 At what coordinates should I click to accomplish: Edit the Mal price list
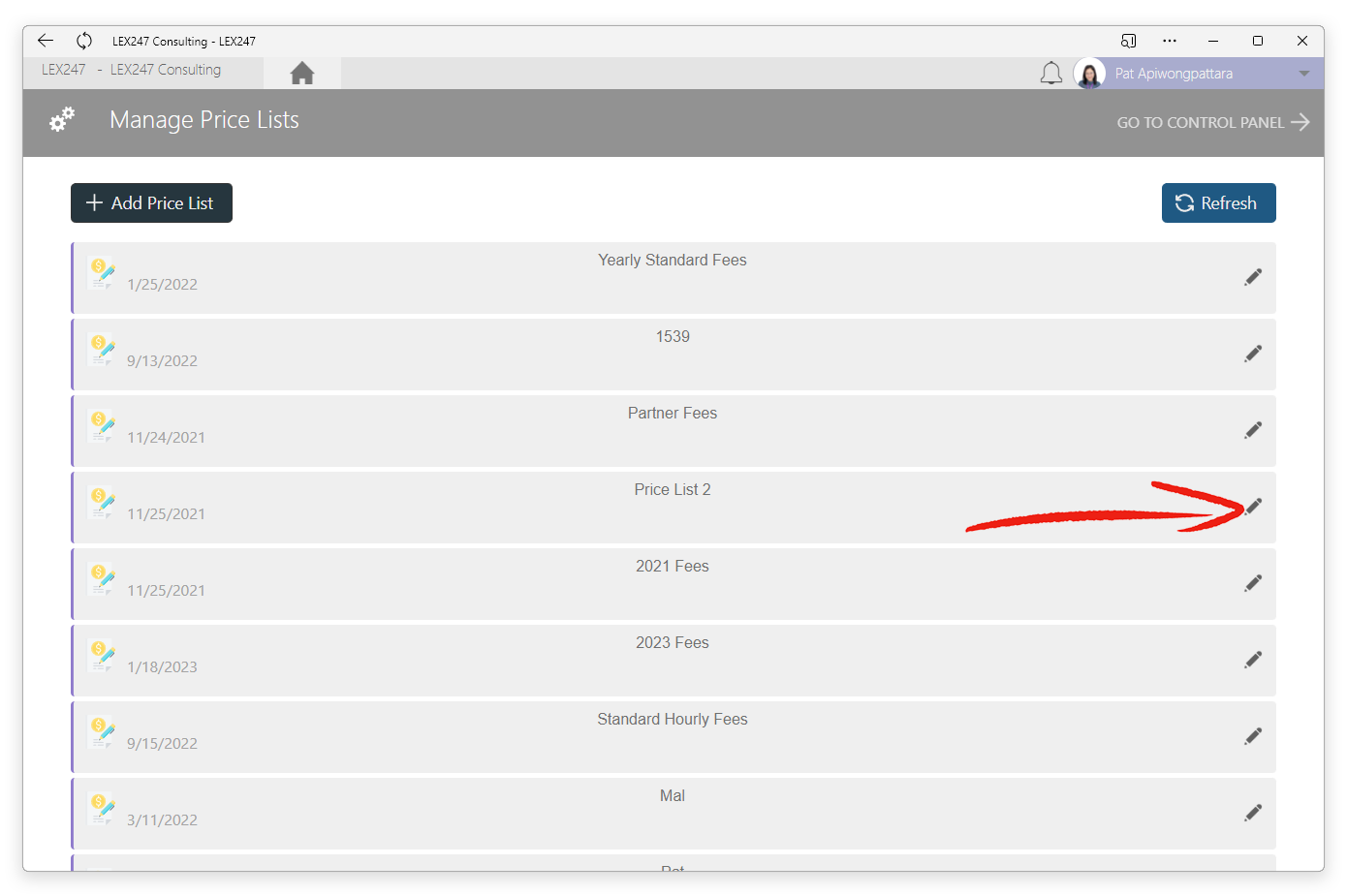point(1253,813)
